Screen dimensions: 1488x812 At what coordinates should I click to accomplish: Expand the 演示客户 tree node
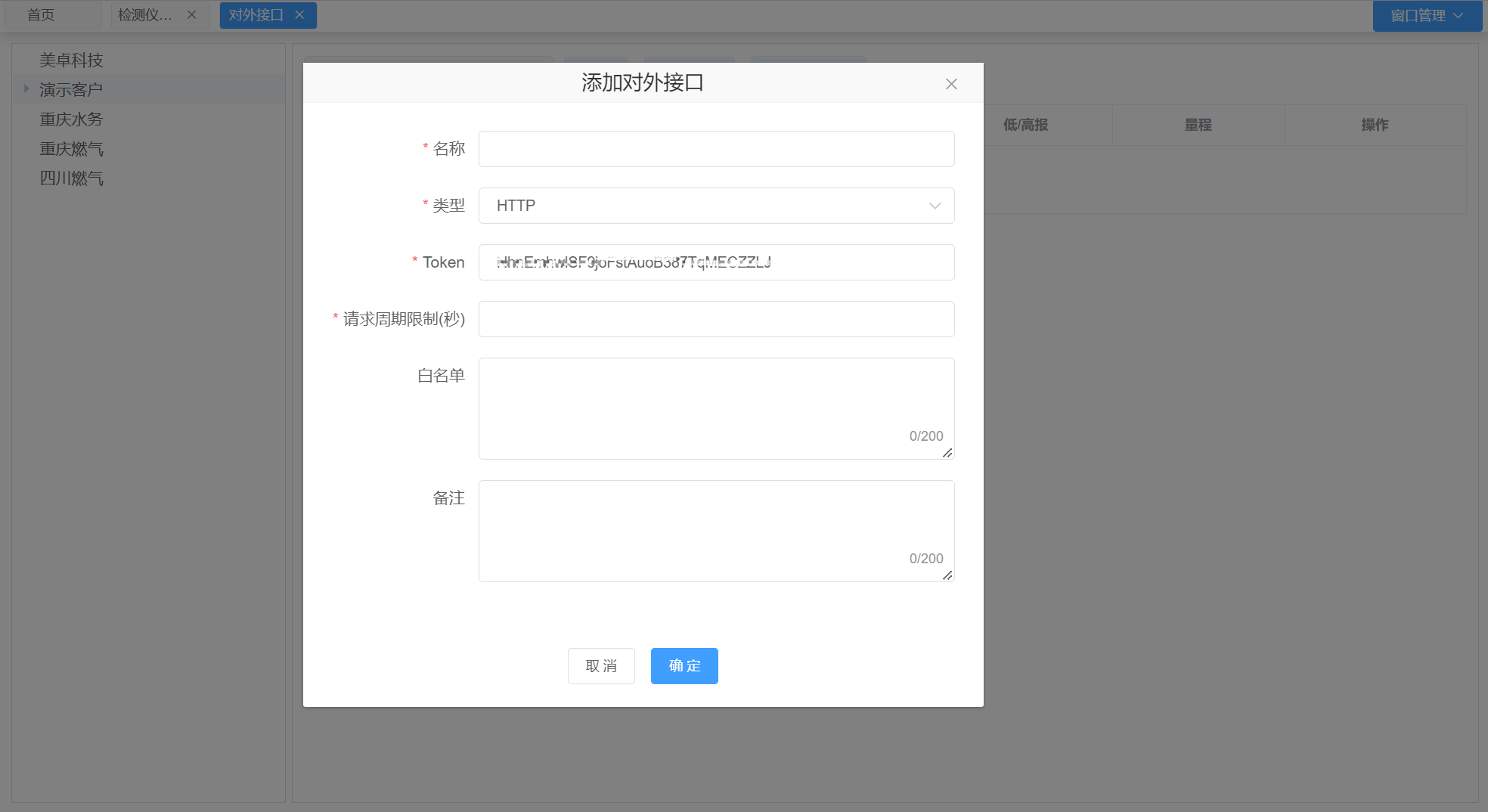coord(26,89)
